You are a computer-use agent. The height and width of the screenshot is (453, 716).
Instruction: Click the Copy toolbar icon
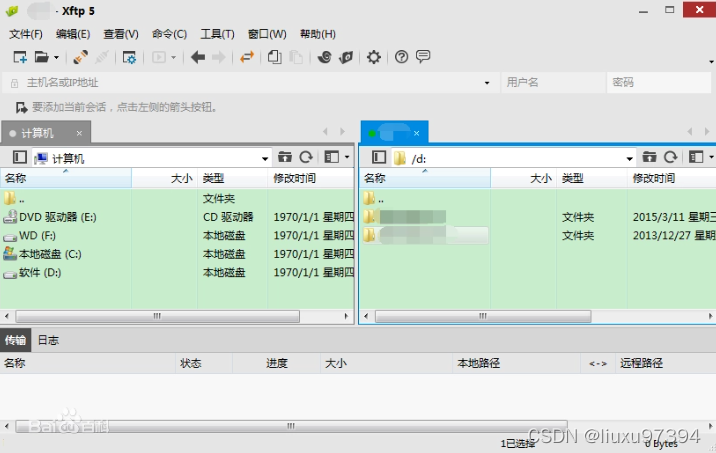pos(274,57)
